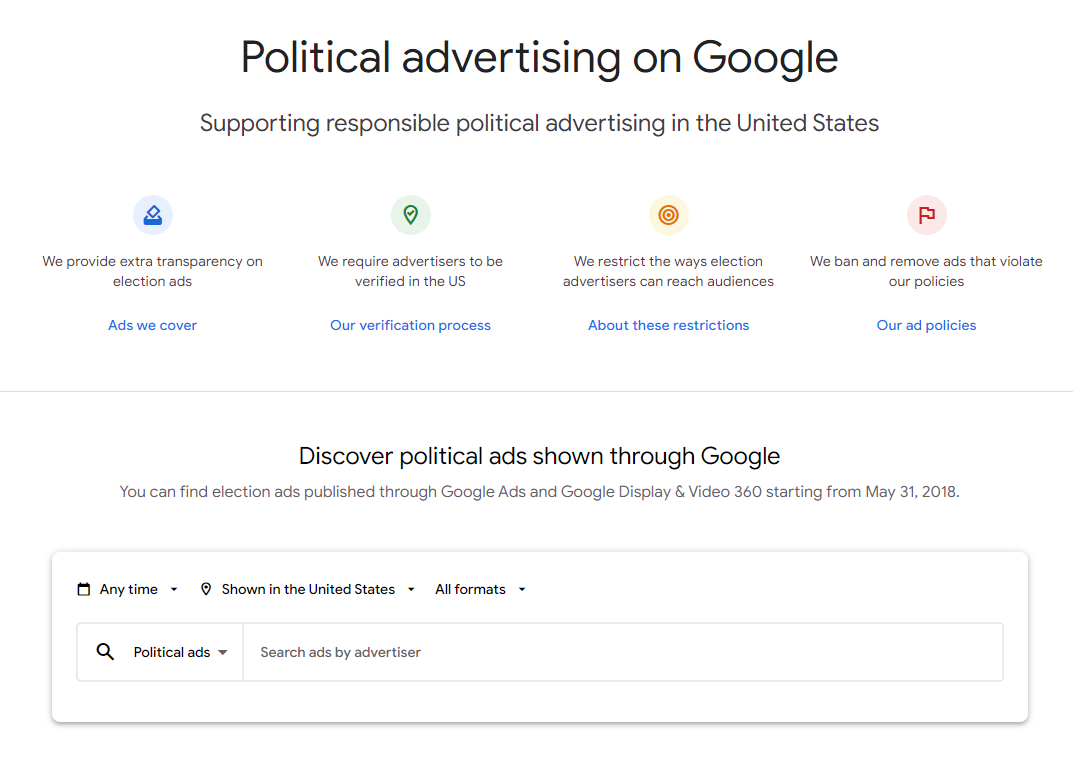Screen dimensions: 1073x757
Task: Click the calendar icon beside Any time
Action: (84, 589)
